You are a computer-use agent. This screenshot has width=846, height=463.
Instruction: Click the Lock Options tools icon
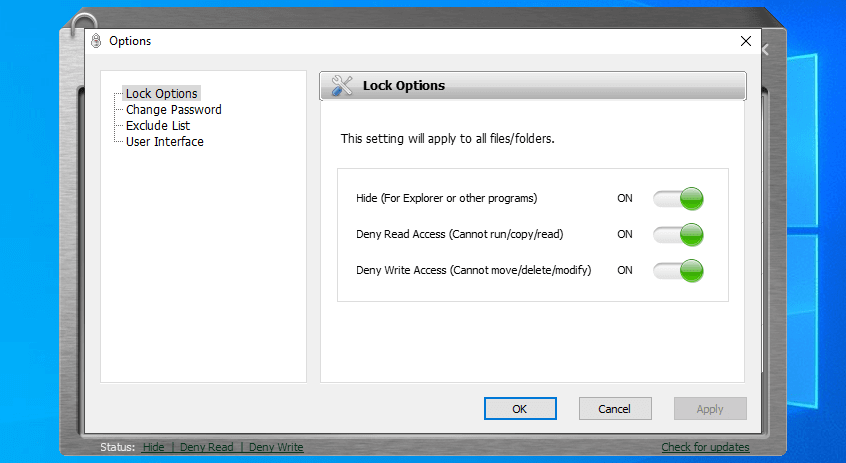coord(342,85)
